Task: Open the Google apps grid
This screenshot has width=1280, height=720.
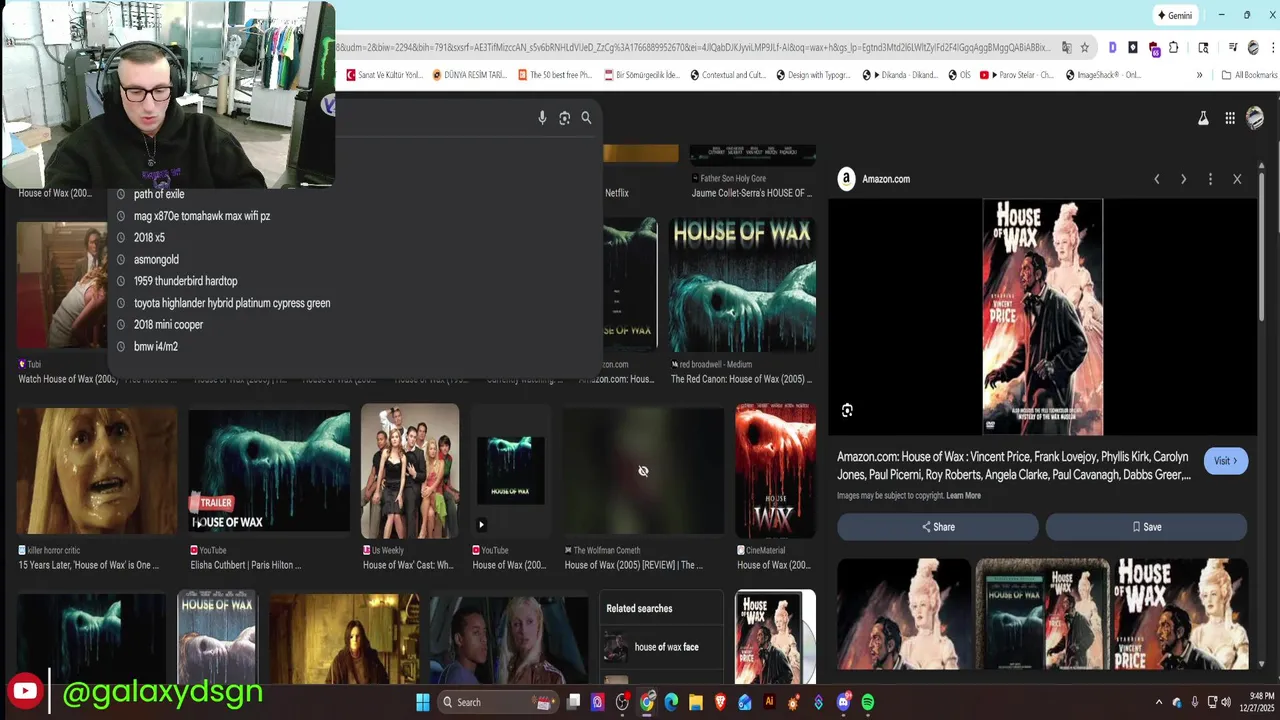Action: [x=1230, y=118]
